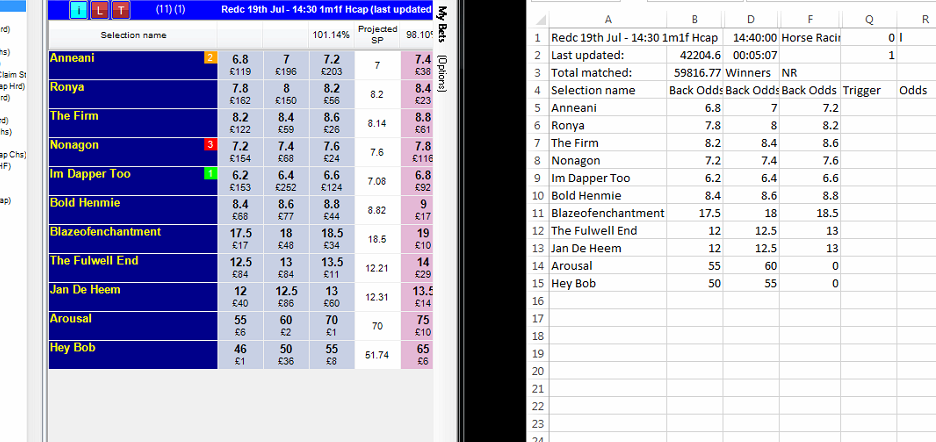Click the red 'L' icon button
The image size is (936, 442).
click(100, 10)
